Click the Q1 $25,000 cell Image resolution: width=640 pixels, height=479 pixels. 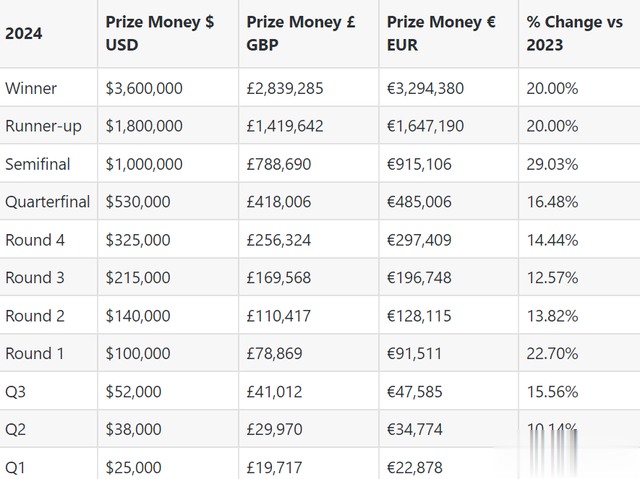[133, 468]
